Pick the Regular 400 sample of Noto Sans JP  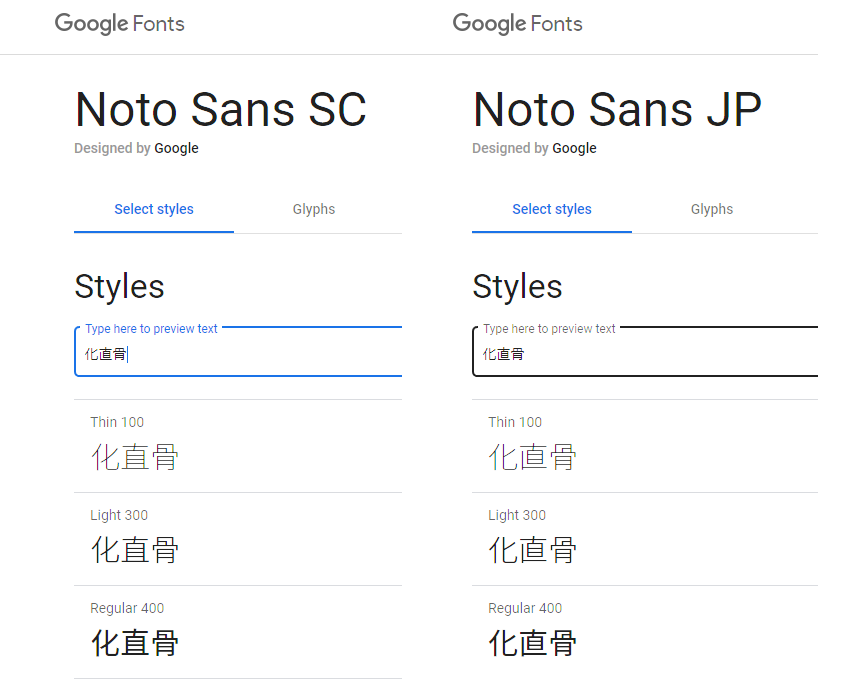pos(533,642)
